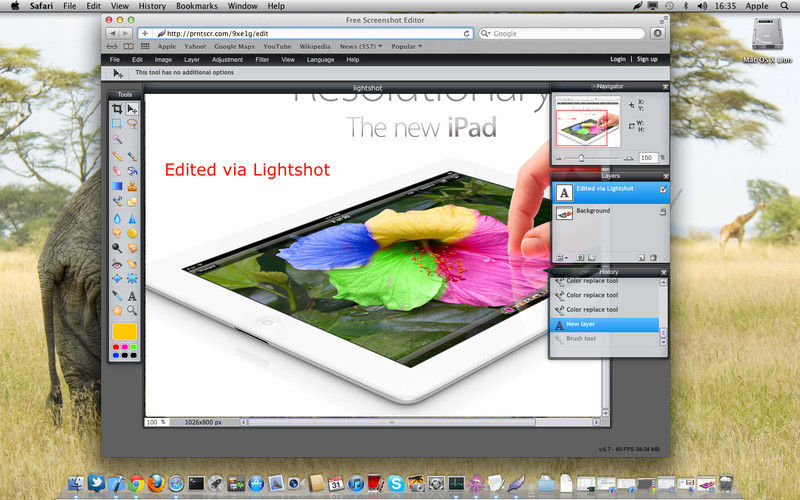Screen dimensions: 800x500
Task: Toggle layer settings at Layers panel bottom-left
Action: click(x=561, y=258)
